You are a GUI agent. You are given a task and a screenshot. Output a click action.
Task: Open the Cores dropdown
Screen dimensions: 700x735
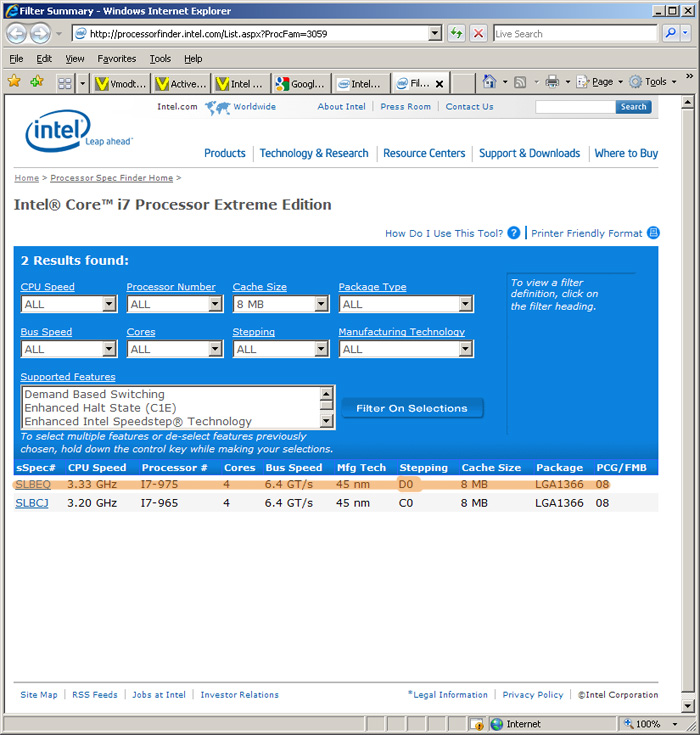click(175, 349)
